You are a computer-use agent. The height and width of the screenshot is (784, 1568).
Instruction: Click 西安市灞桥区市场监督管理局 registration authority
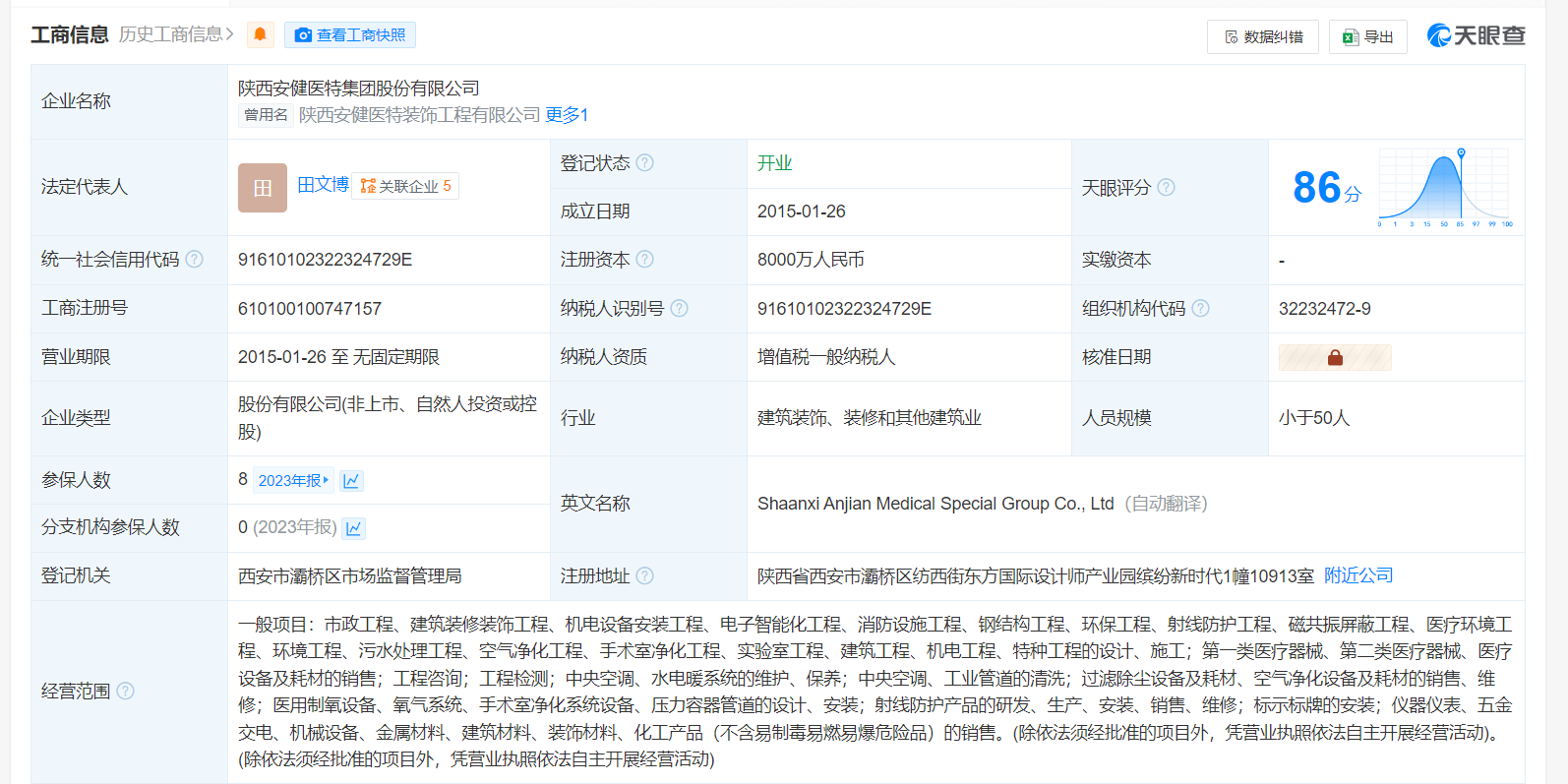(x=349, y=575)
